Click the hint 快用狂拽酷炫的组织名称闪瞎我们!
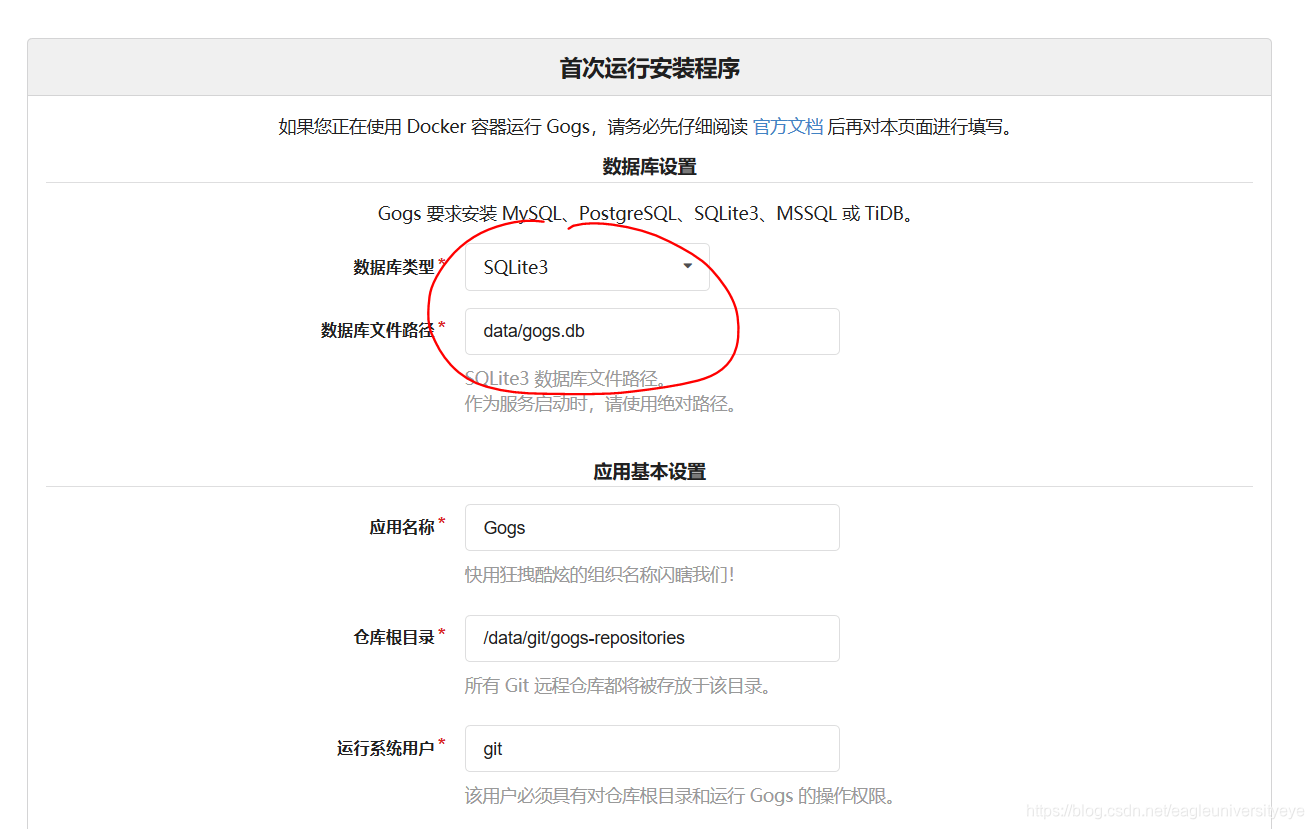The width and height of the screenshot is (1314, 829). [x=600, y=575]
